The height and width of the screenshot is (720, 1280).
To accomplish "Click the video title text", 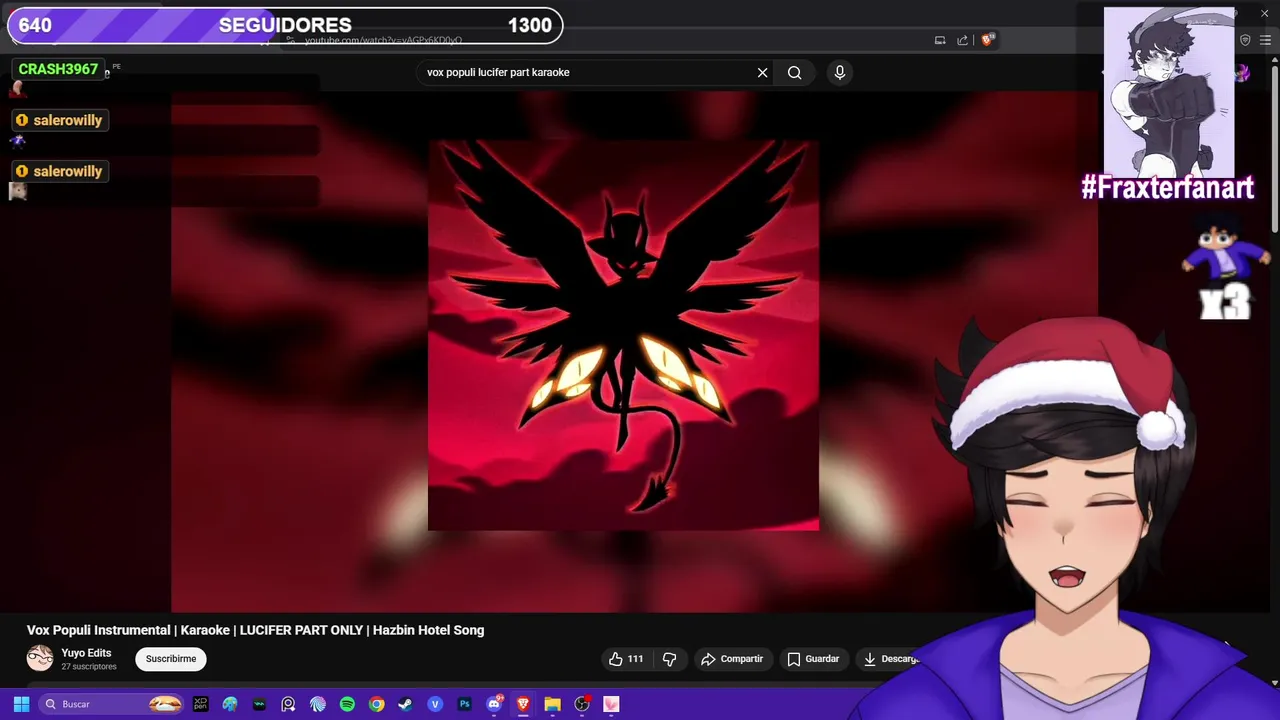I will click(255, 630).
